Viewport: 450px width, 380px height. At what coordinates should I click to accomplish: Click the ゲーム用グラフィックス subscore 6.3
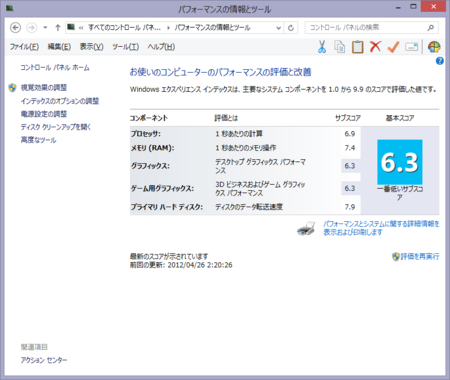[350, 188]
